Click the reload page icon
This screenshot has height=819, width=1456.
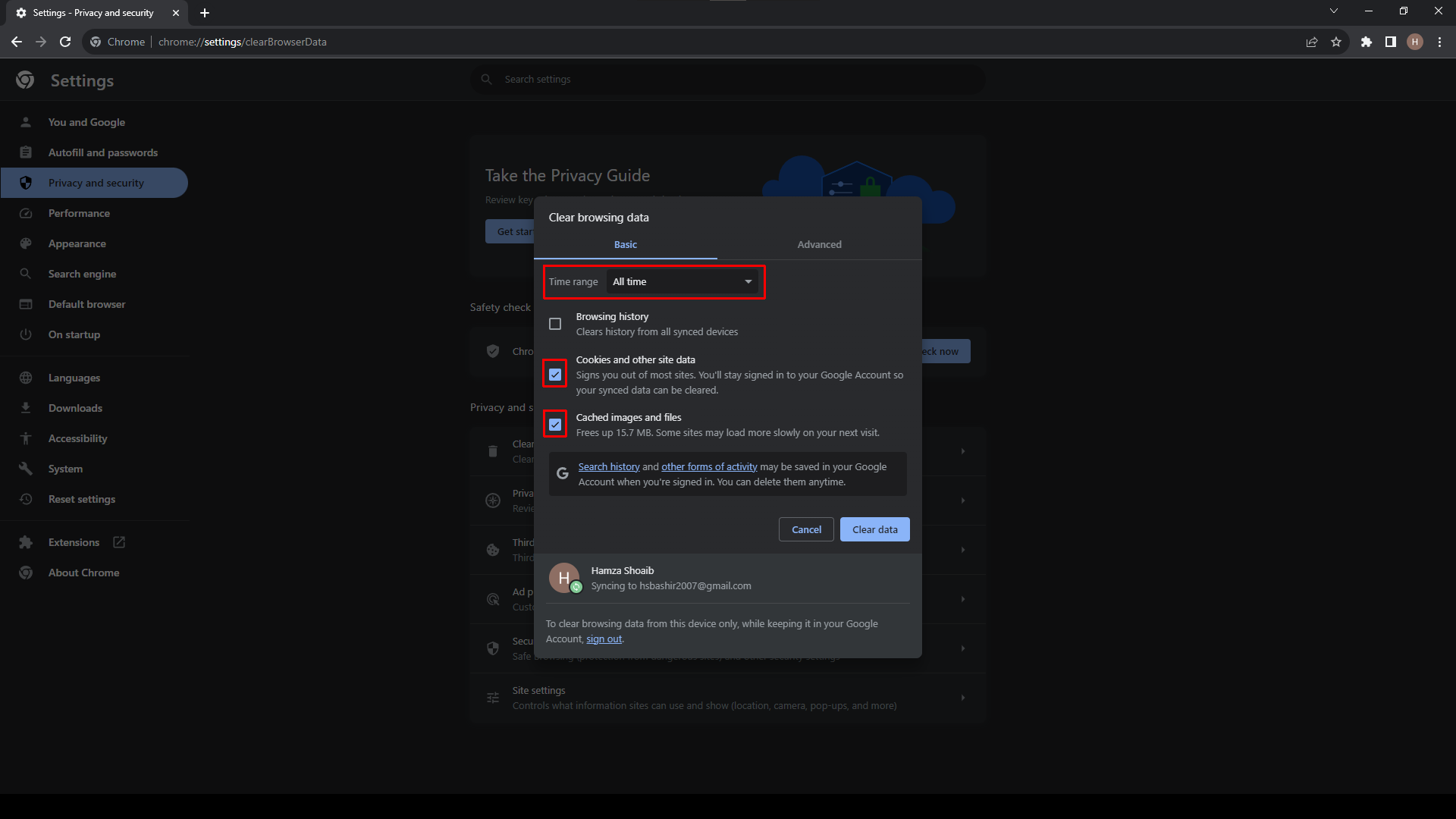(x=65, y=42)
